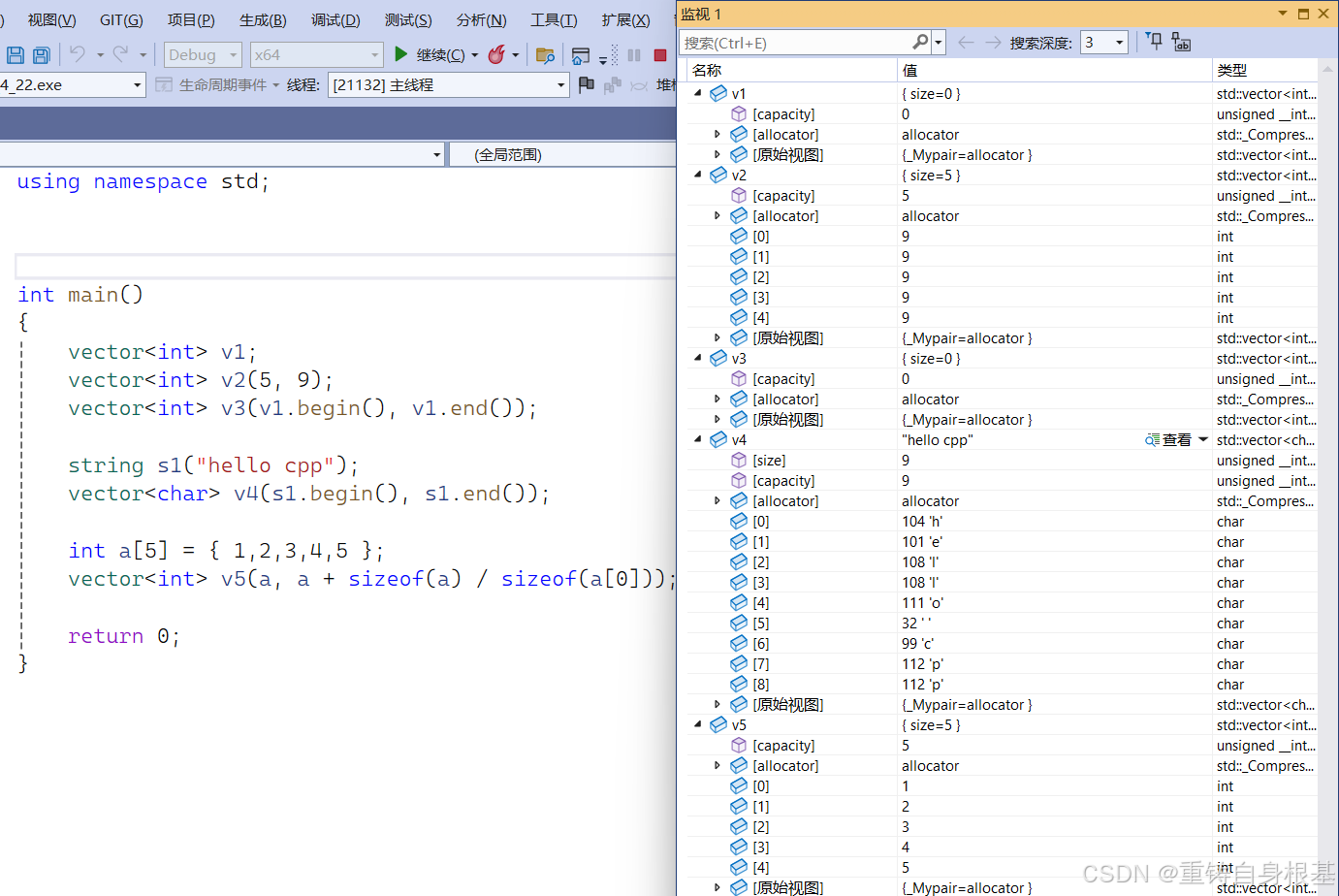Click the [size] property icon under v4
Image resolution: width=1339 pixels, height=896 pixels.
point(739,460)
